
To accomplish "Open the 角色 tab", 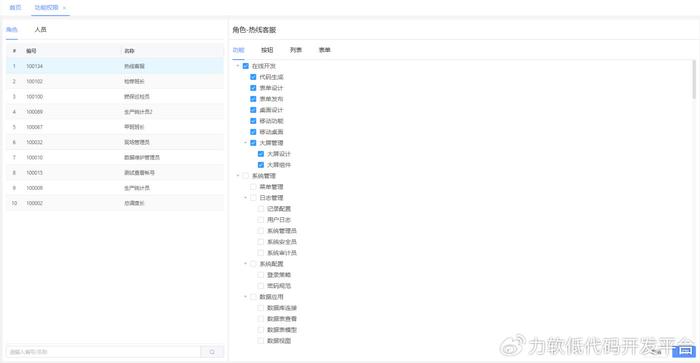I will (x=12, y=29).
